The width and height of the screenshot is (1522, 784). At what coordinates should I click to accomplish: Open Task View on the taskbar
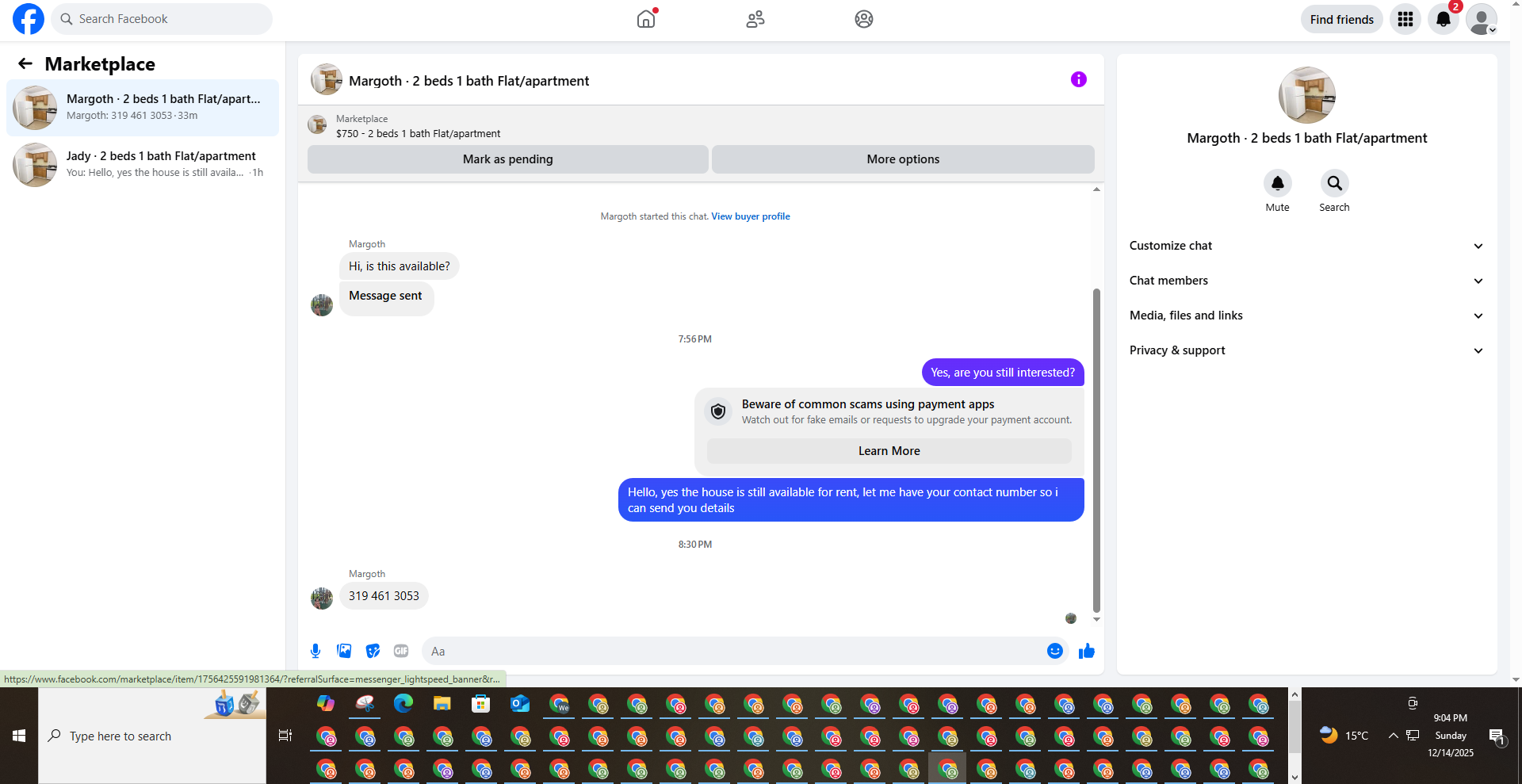[x=285, y=736]
